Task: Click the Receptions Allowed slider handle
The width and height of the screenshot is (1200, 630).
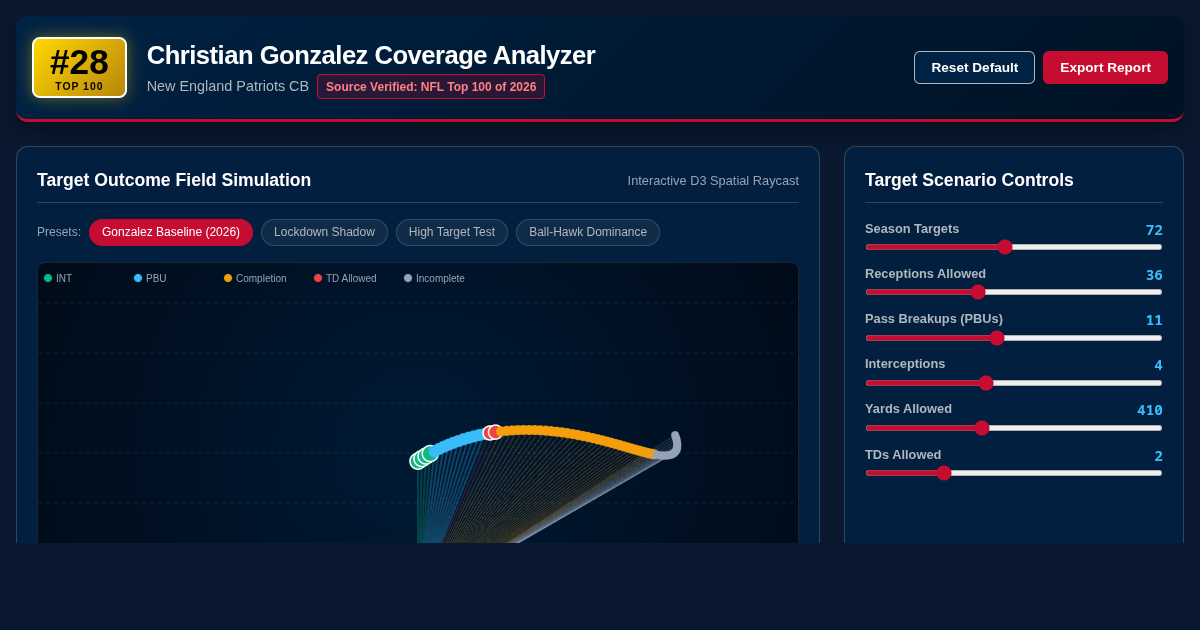Action: [978, 292]
